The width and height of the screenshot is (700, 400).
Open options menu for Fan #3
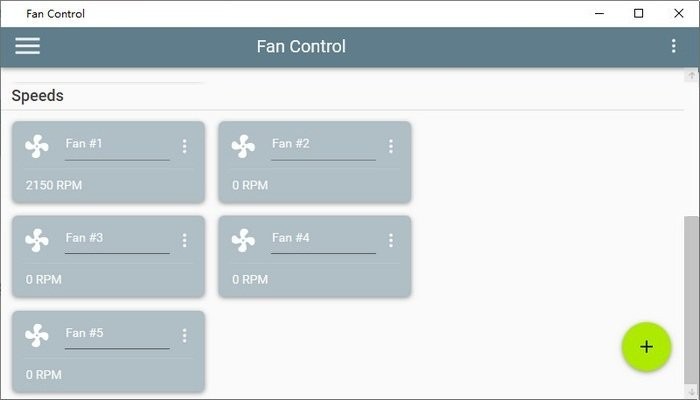click(x=184, y=241)
